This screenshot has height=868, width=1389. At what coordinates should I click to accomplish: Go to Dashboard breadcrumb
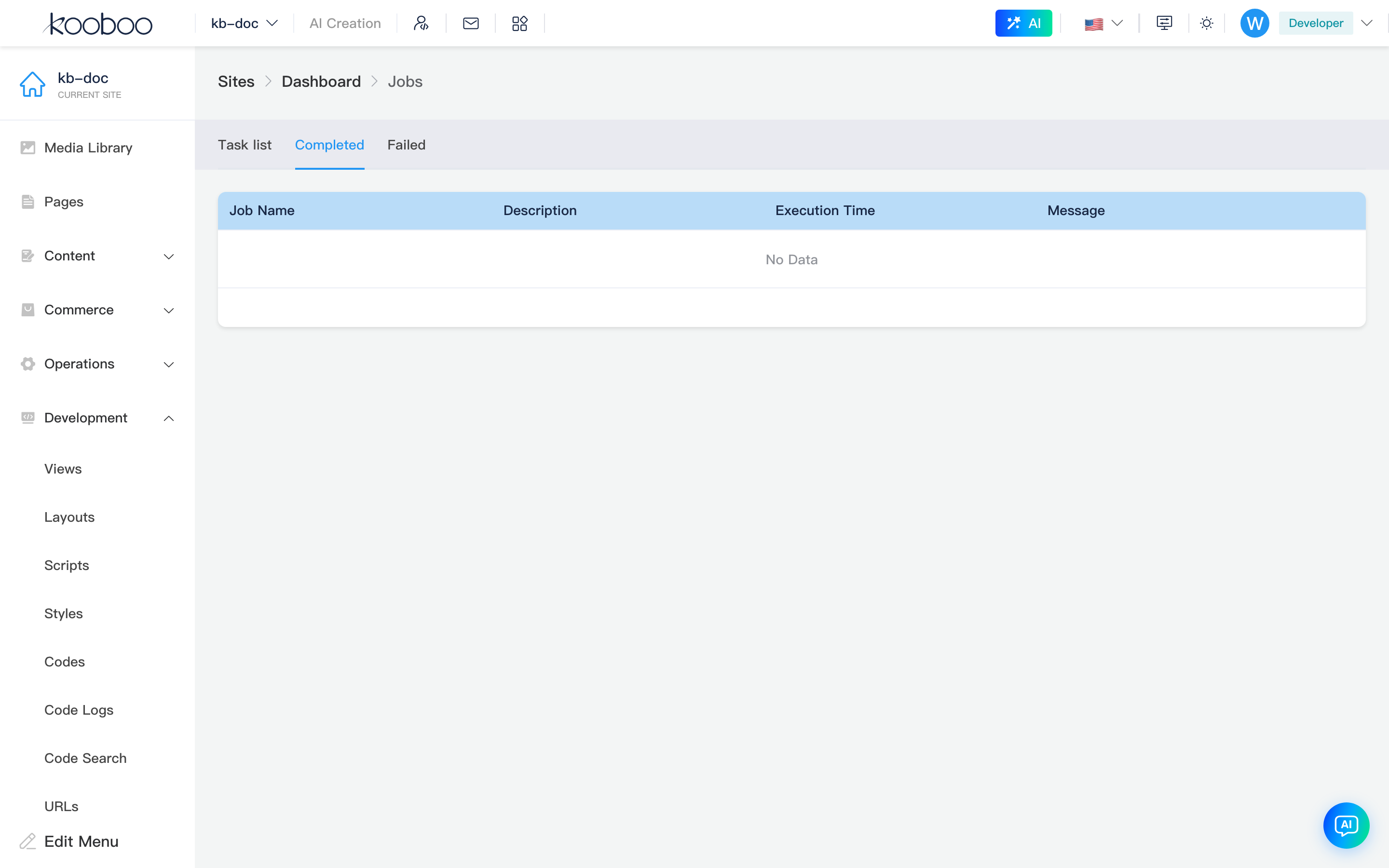(x=321, y=81)
